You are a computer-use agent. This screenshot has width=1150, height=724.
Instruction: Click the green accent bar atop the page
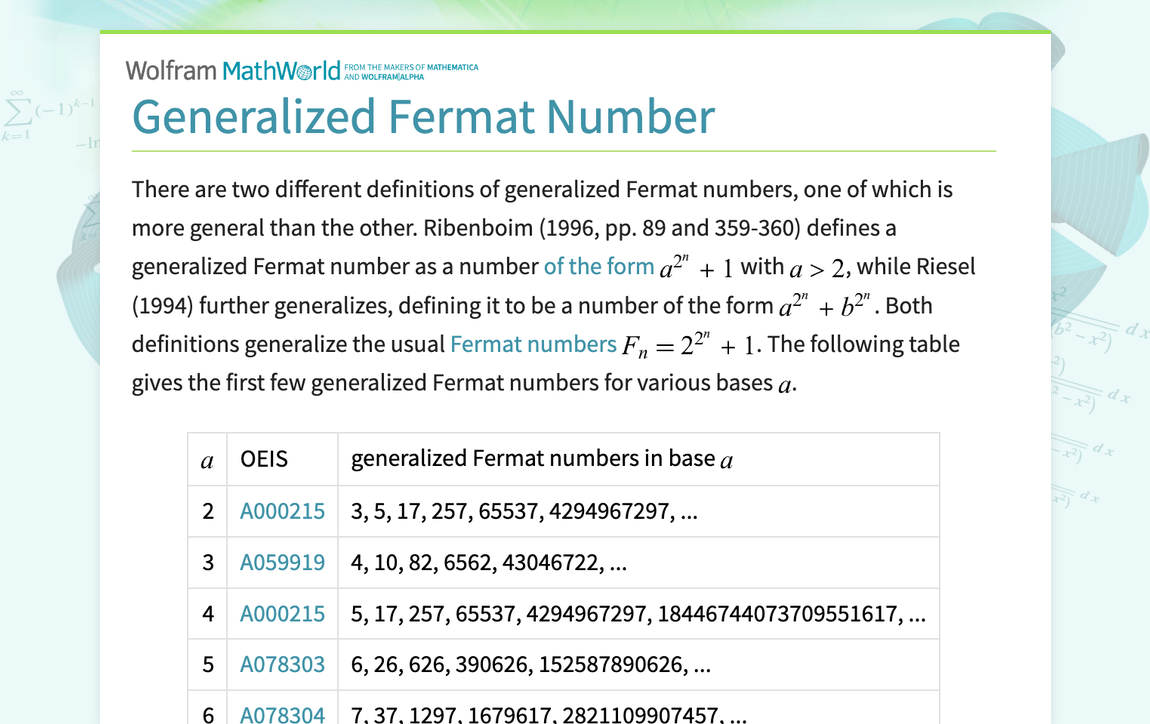575,32
